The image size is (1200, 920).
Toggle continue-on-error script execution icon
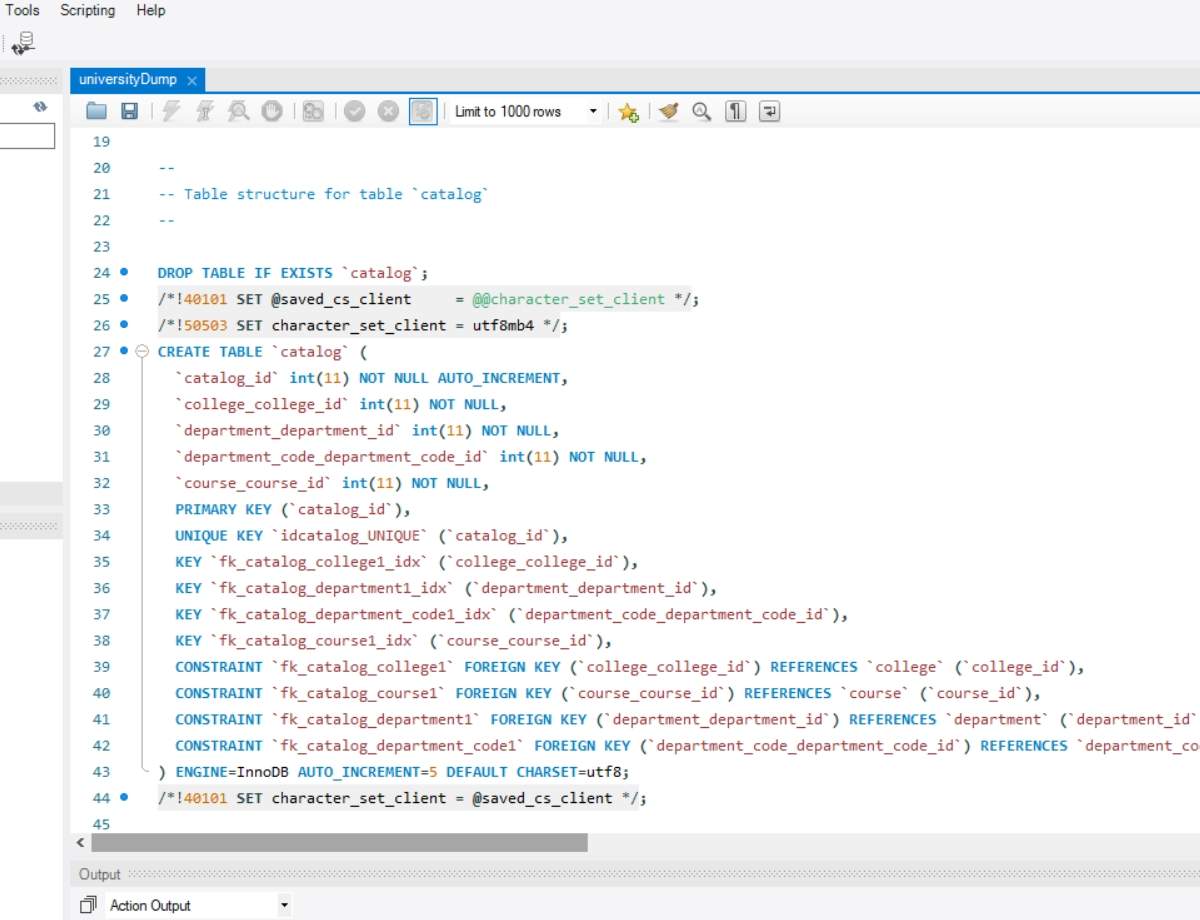point(313,112)
